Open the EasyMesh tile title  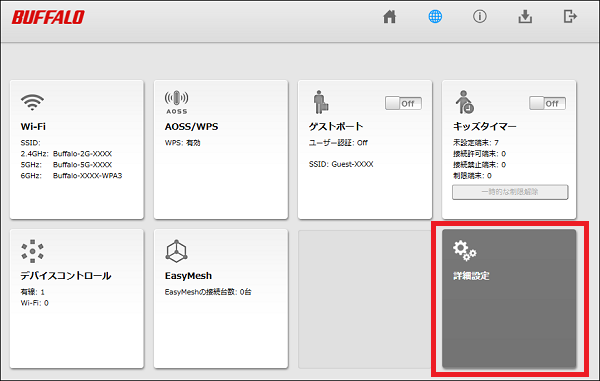pos(188,276)
